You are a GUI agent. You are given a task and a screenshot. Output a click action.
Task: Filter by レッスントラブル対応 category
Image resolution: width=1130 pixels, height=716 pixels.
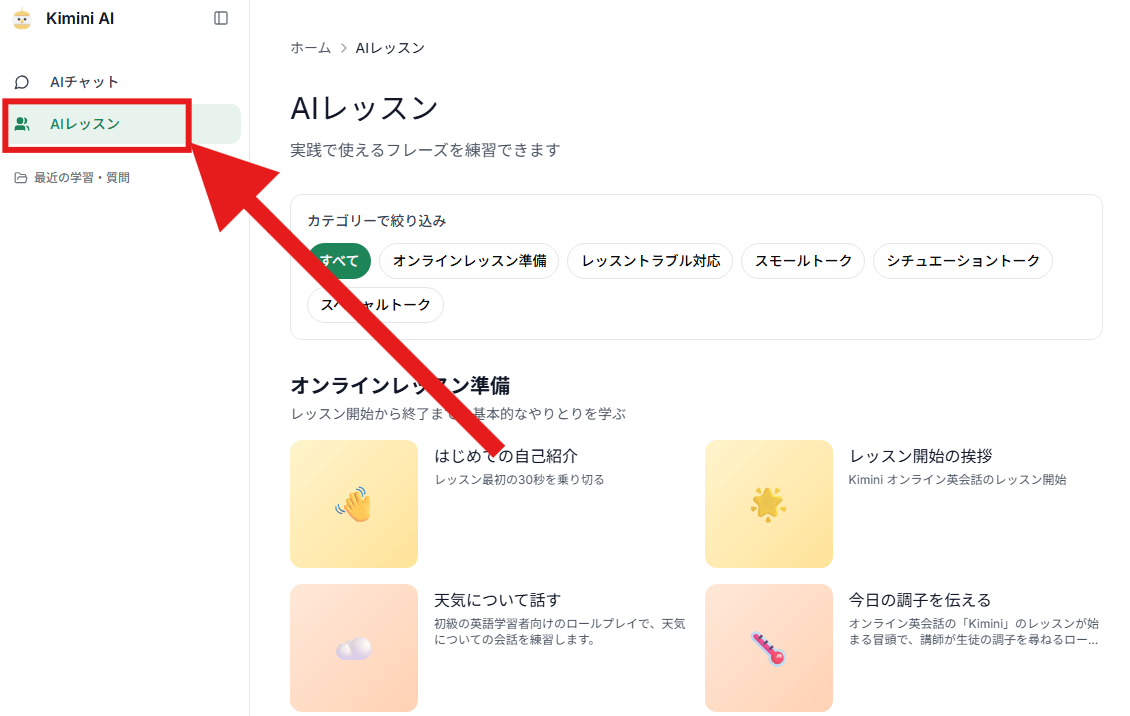pos(650,261)
